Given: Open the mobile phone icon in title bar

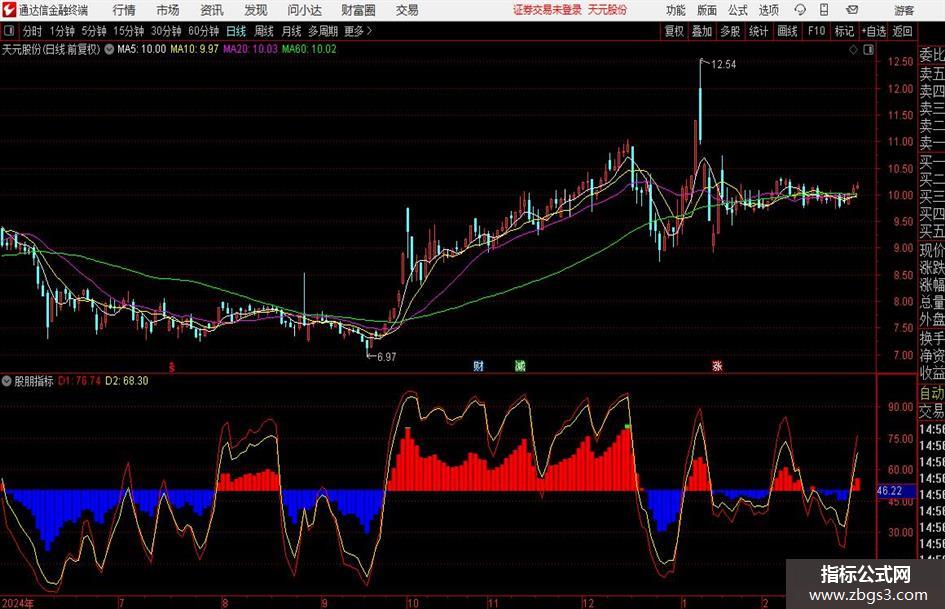Looking at the screenshot, I should (824, 10).
